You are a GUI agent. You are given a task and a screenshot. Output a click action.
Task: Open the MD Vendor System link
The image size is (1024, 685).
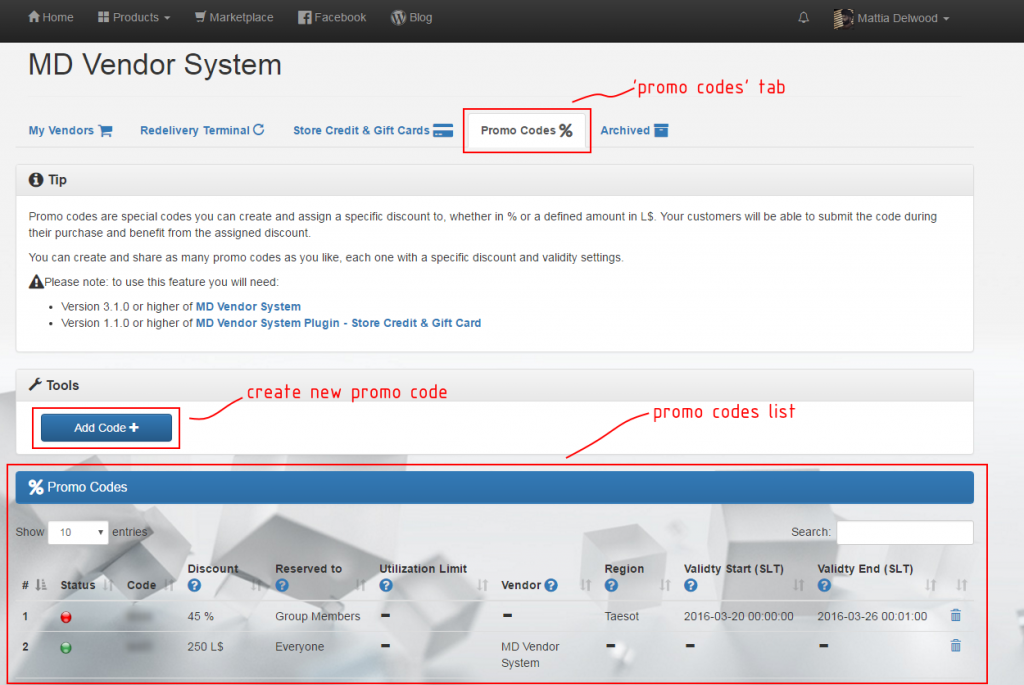pos(248,306)
